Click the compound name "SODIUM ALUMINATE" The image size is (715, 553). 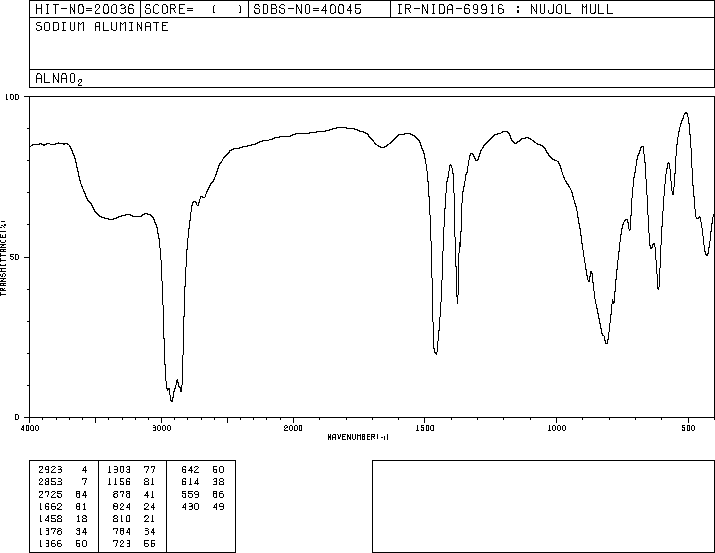pyautogui.click(x=102, y=26)
